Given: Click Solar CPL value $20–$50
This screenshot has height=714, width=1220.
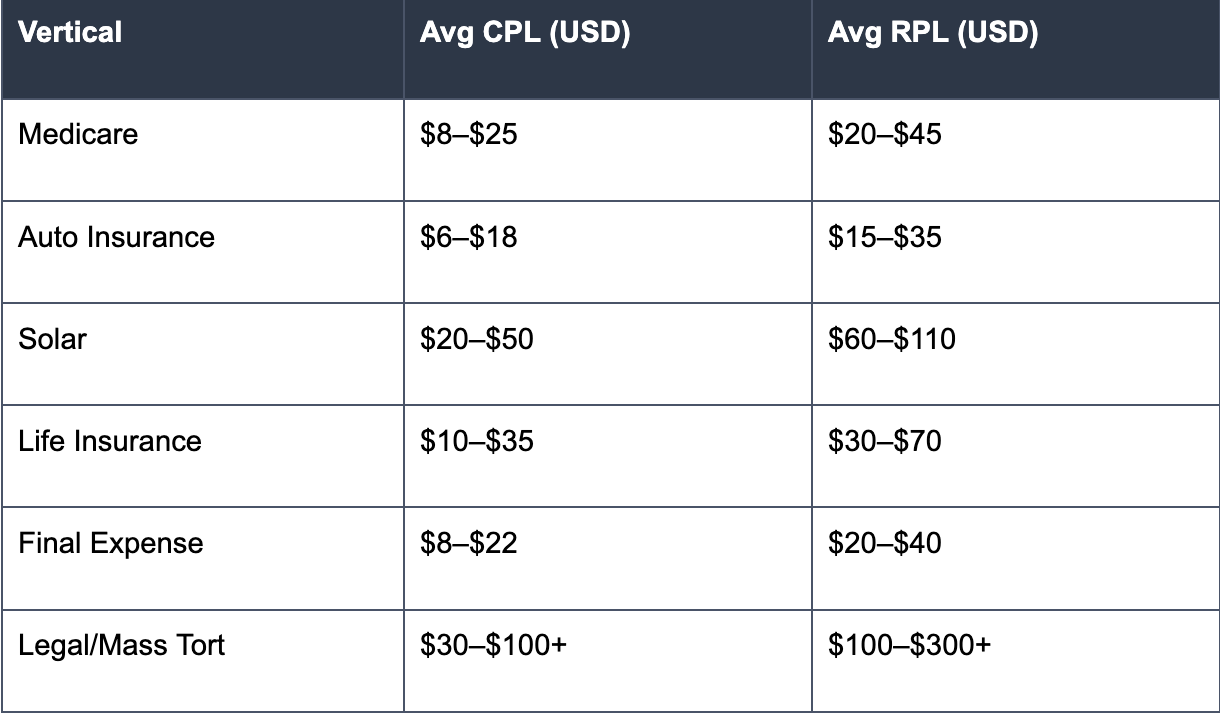Looking at the screenshot, I should pos(477,339).
